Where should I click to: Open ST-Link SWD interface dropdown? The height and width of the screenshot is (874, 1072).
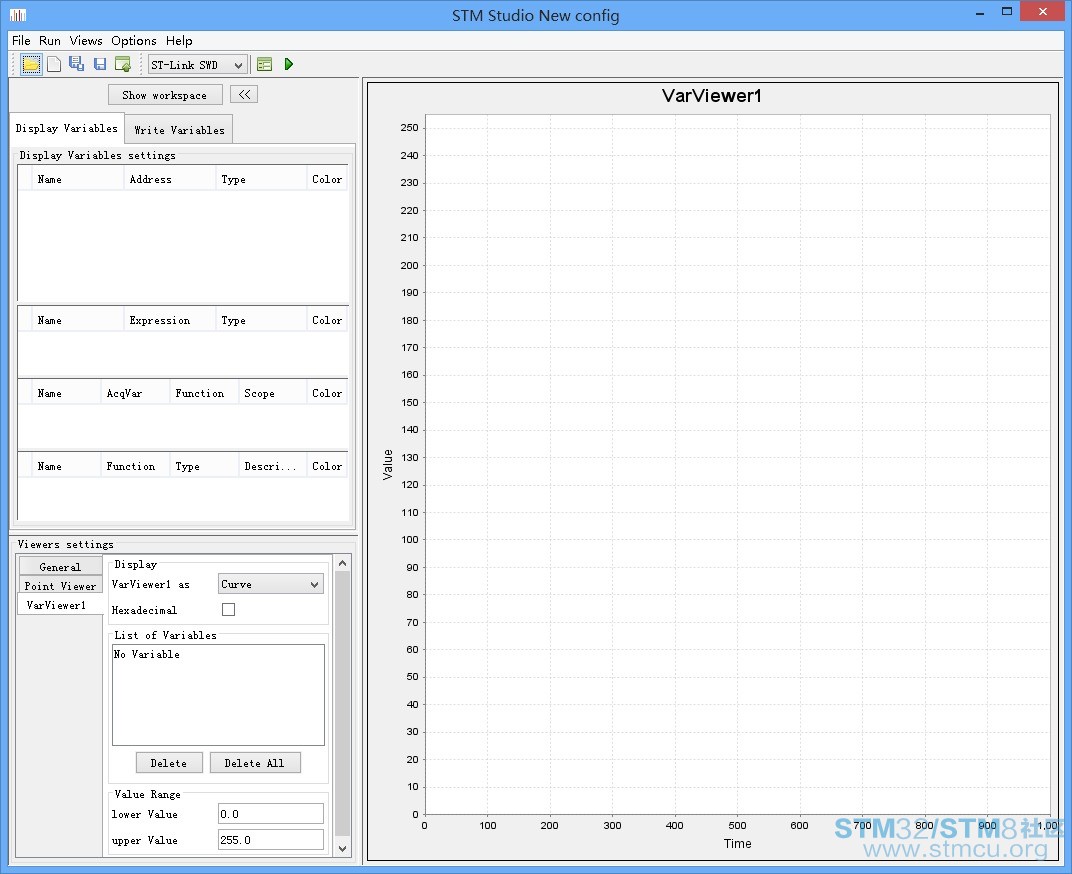pos(198,65)
